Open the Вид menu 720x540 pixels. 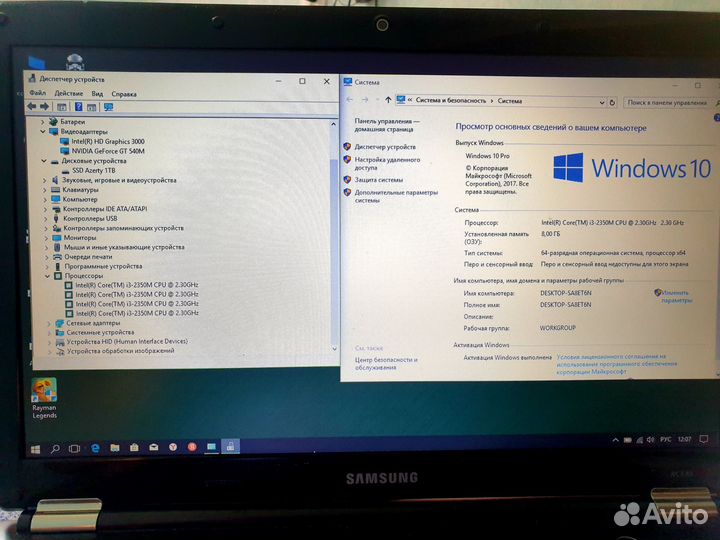click(x=97, y=94)
